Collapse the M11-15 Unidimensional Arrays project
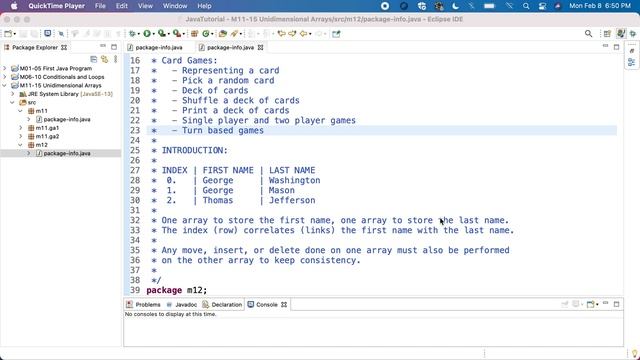This screenshot has height=360, width=640. coord(5,85)
